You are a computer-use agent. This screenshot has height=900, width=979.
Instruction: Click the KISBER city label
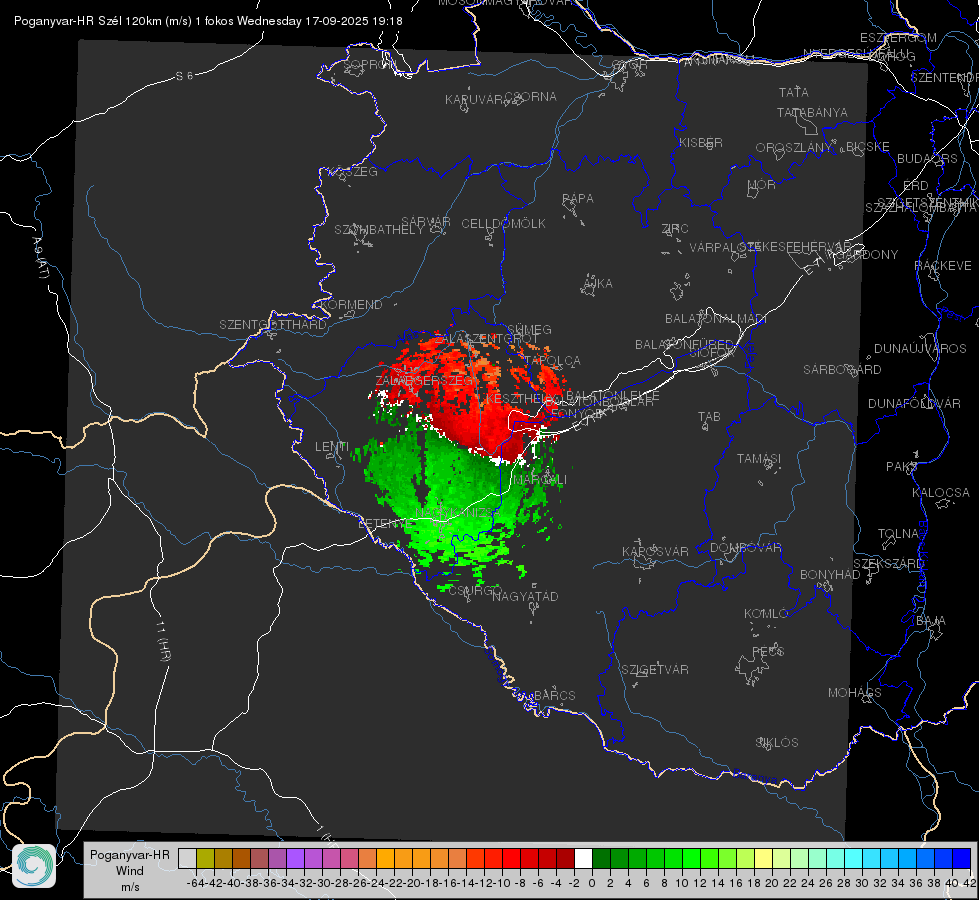(x=701, y=142)
